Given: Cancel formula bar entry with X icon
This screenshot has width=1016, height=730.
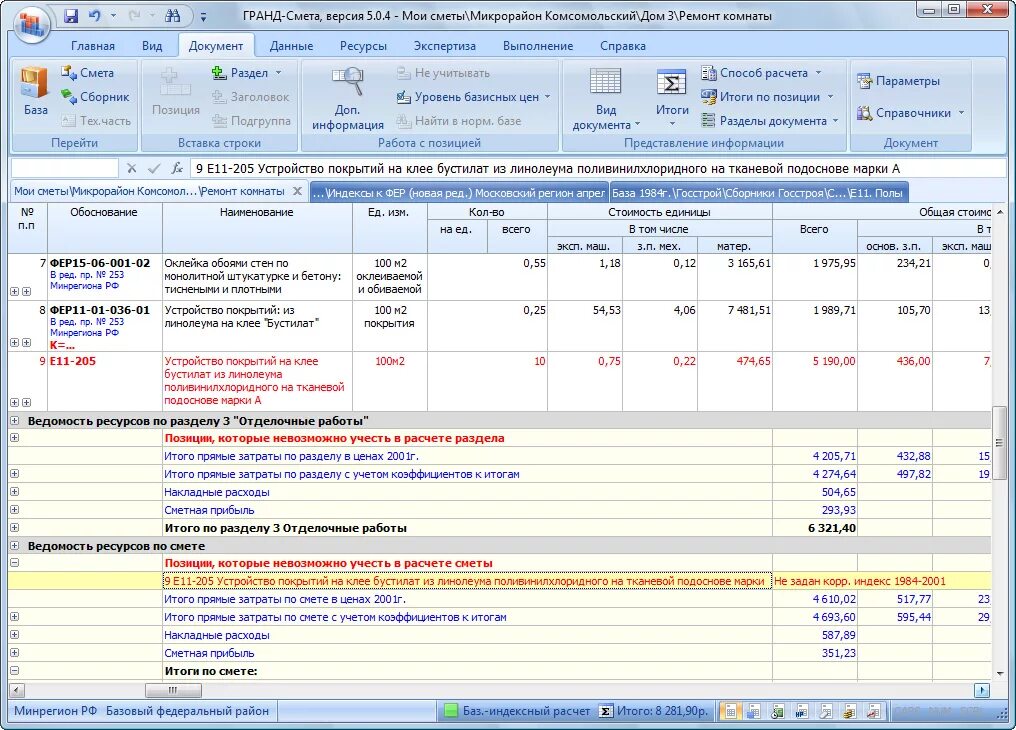Looking at the screenshot, I should [x=132, y=168].
